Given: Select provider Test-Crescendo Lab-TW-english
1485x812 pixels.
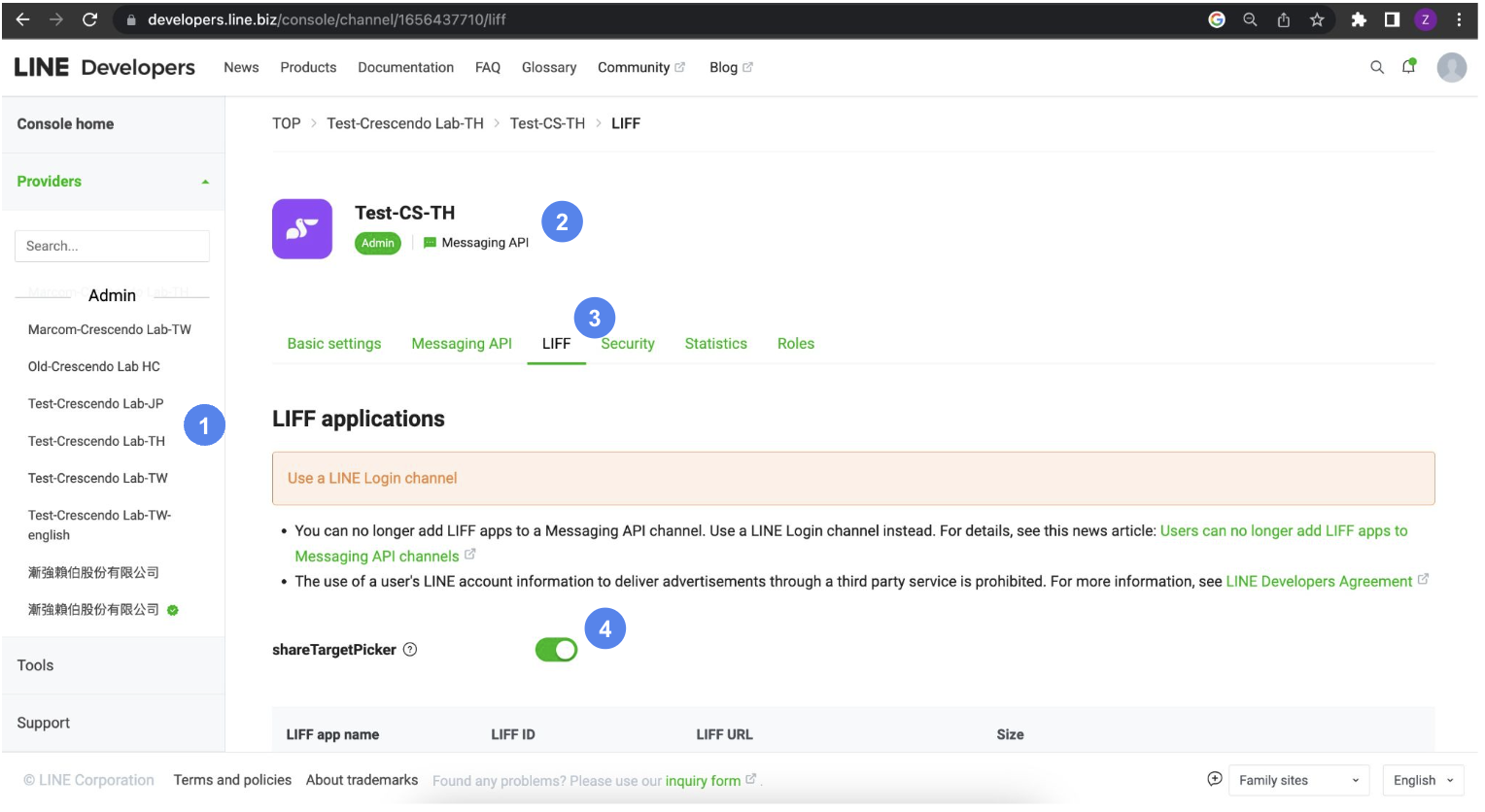Looking at the screenshot, I should pyautogui.click(x=100, y=524).
